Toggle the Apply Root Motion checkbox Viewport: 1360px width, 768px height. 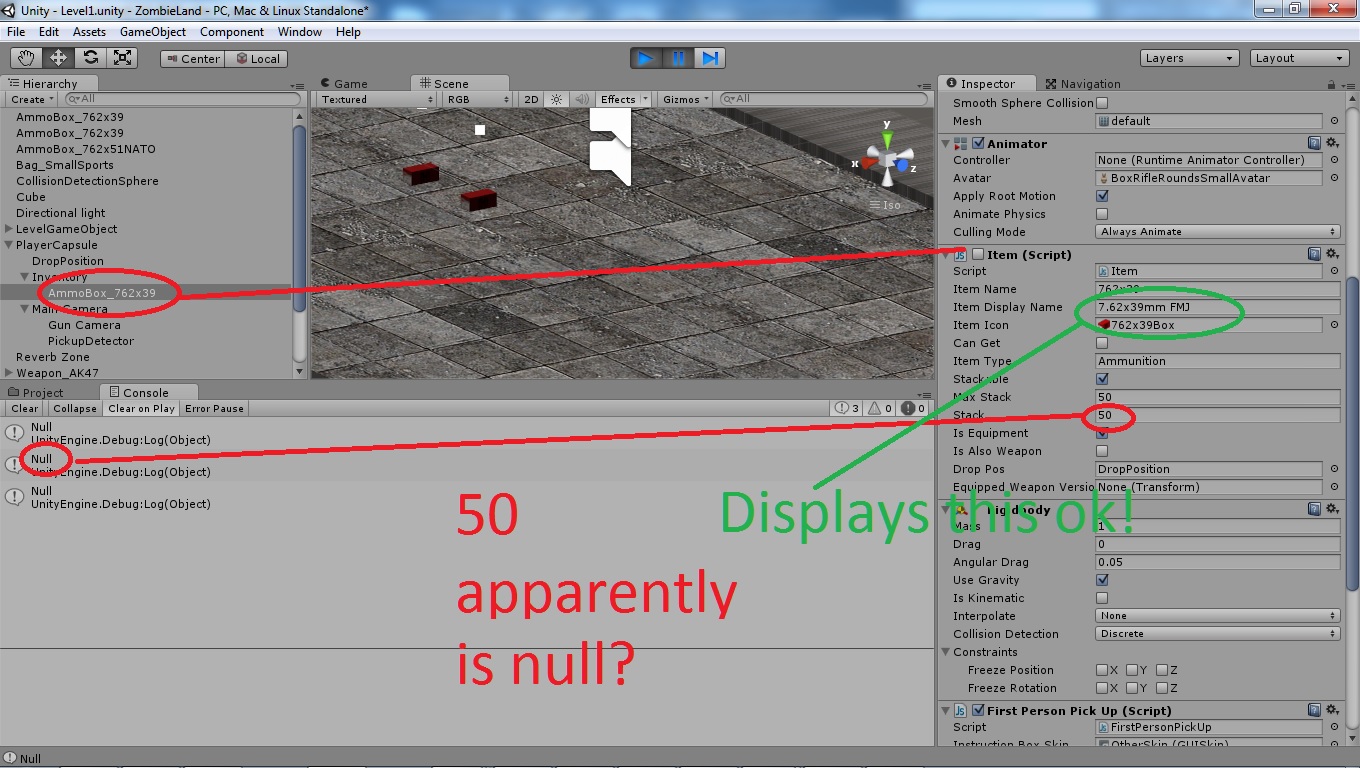pos(1102,196)
